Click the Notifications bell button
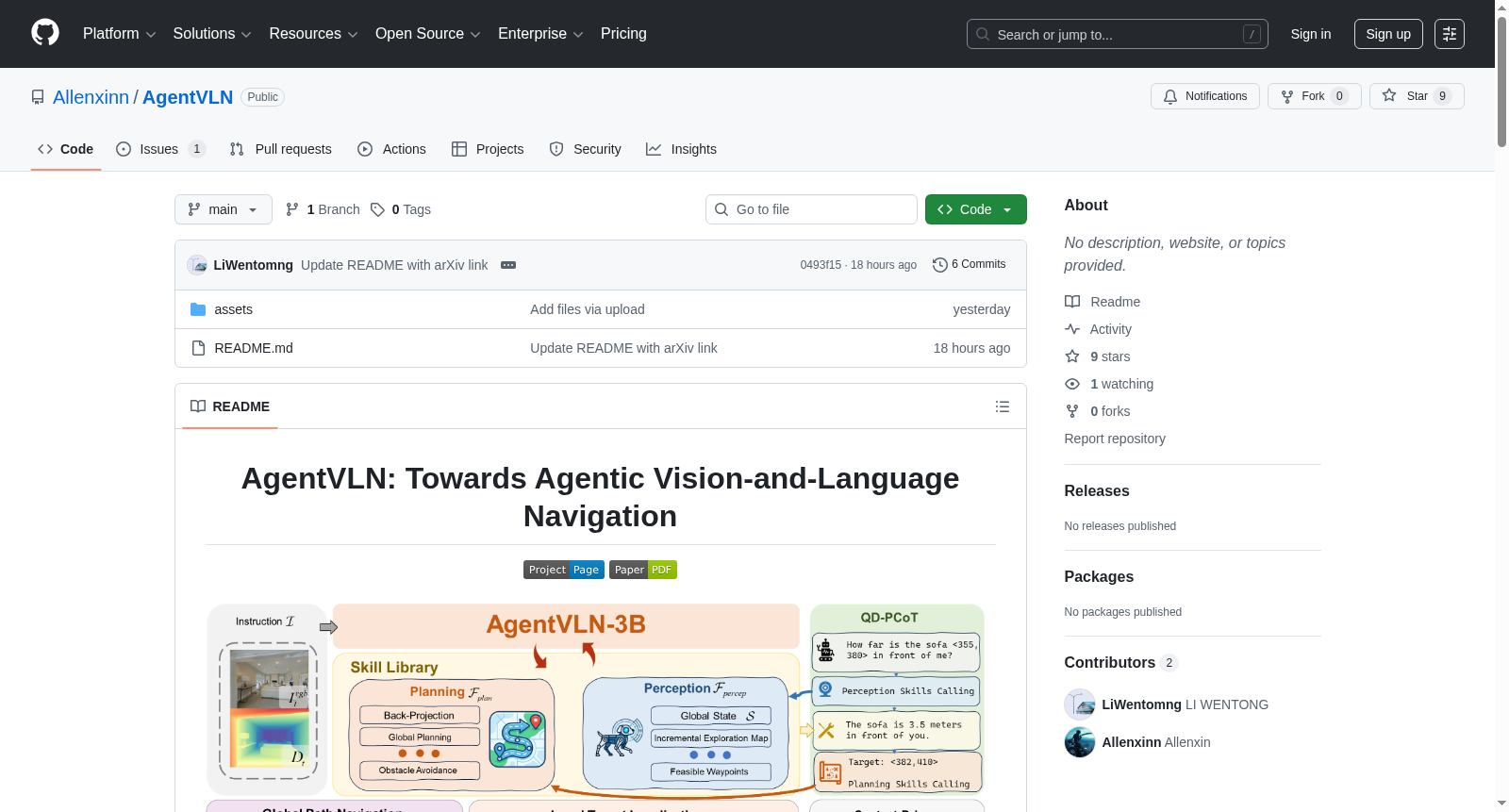 [1204, 96]
